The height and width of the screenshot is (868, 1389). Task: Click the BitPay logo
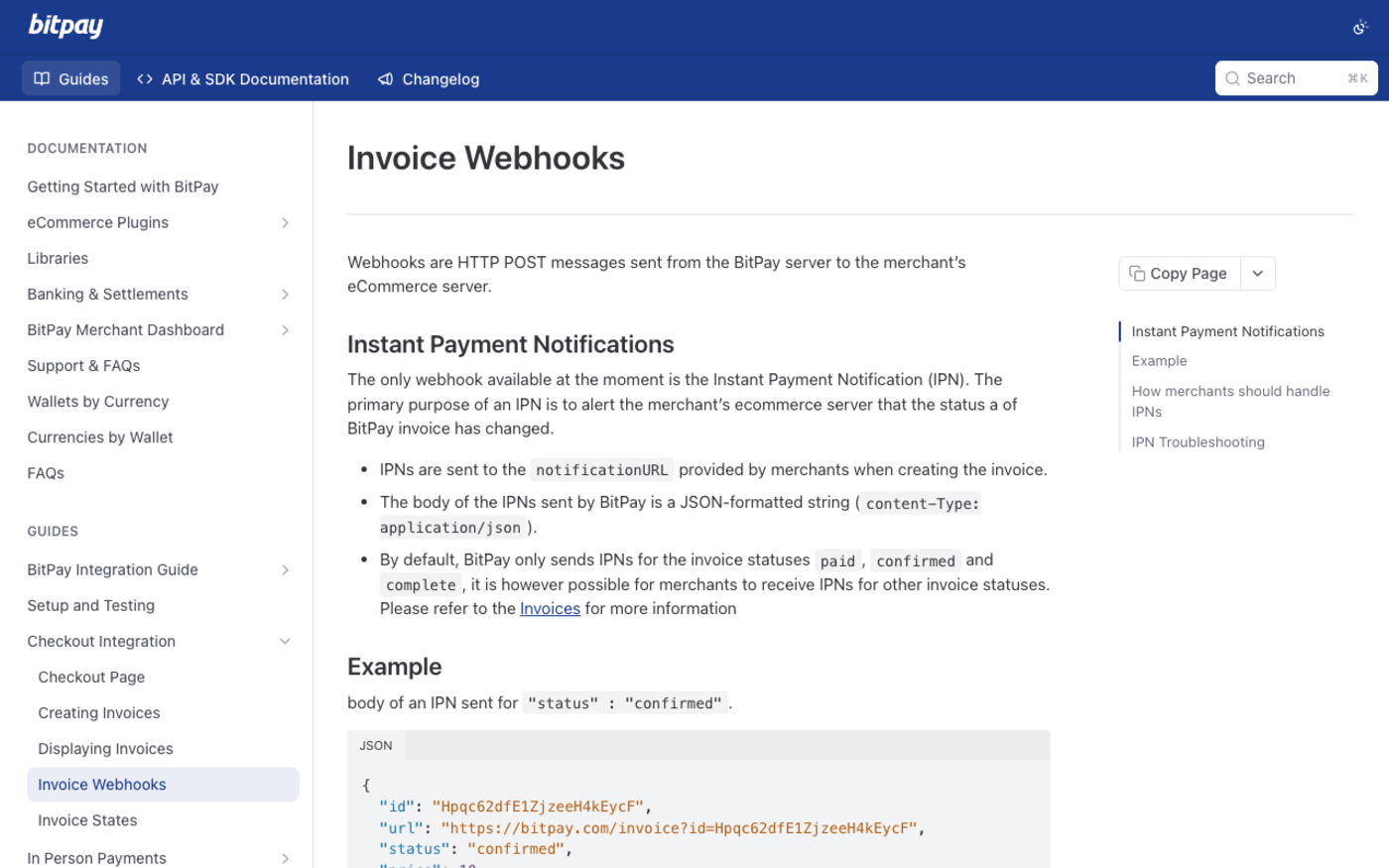(x=65, y=26)
